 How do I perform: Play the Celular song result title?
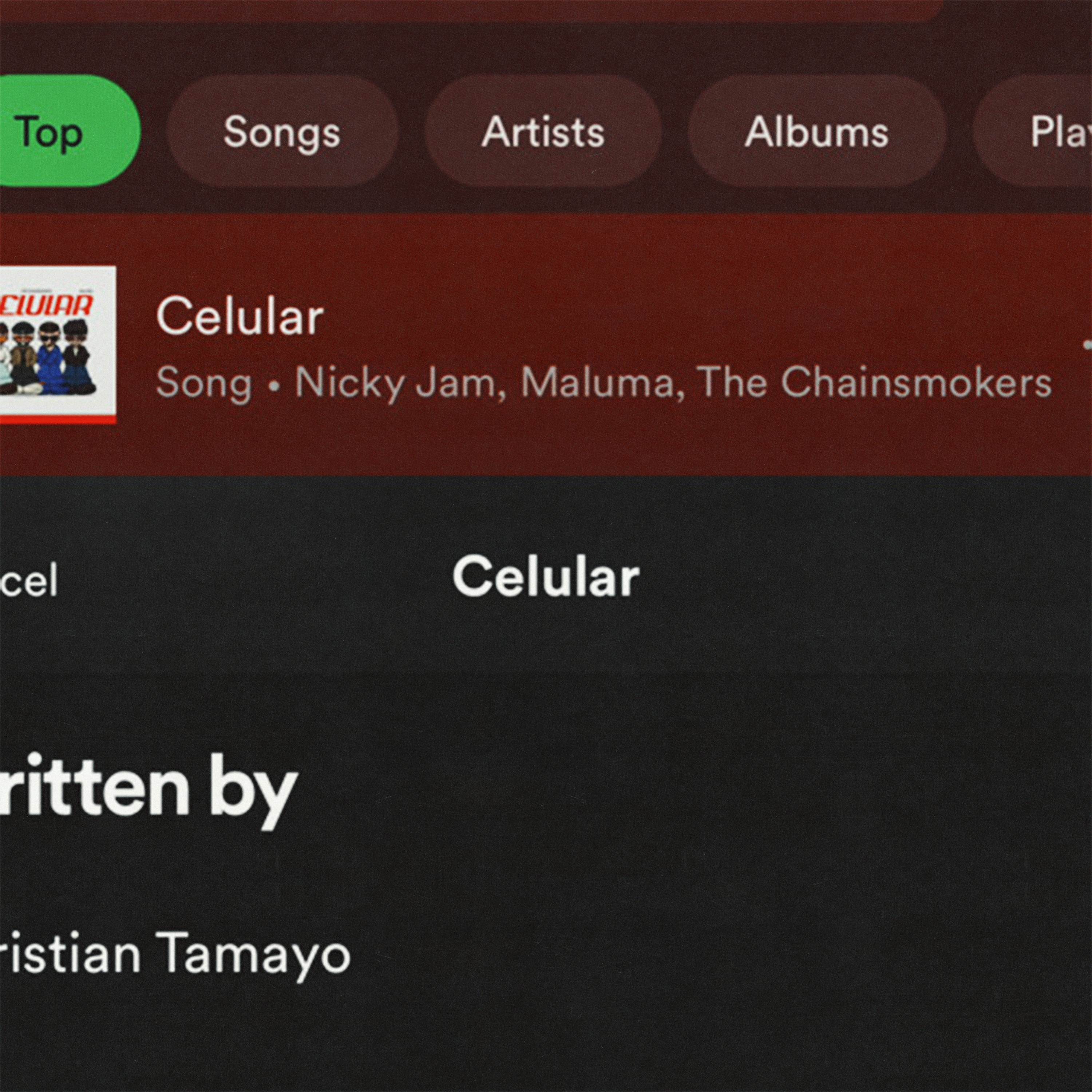coord(240,316)
